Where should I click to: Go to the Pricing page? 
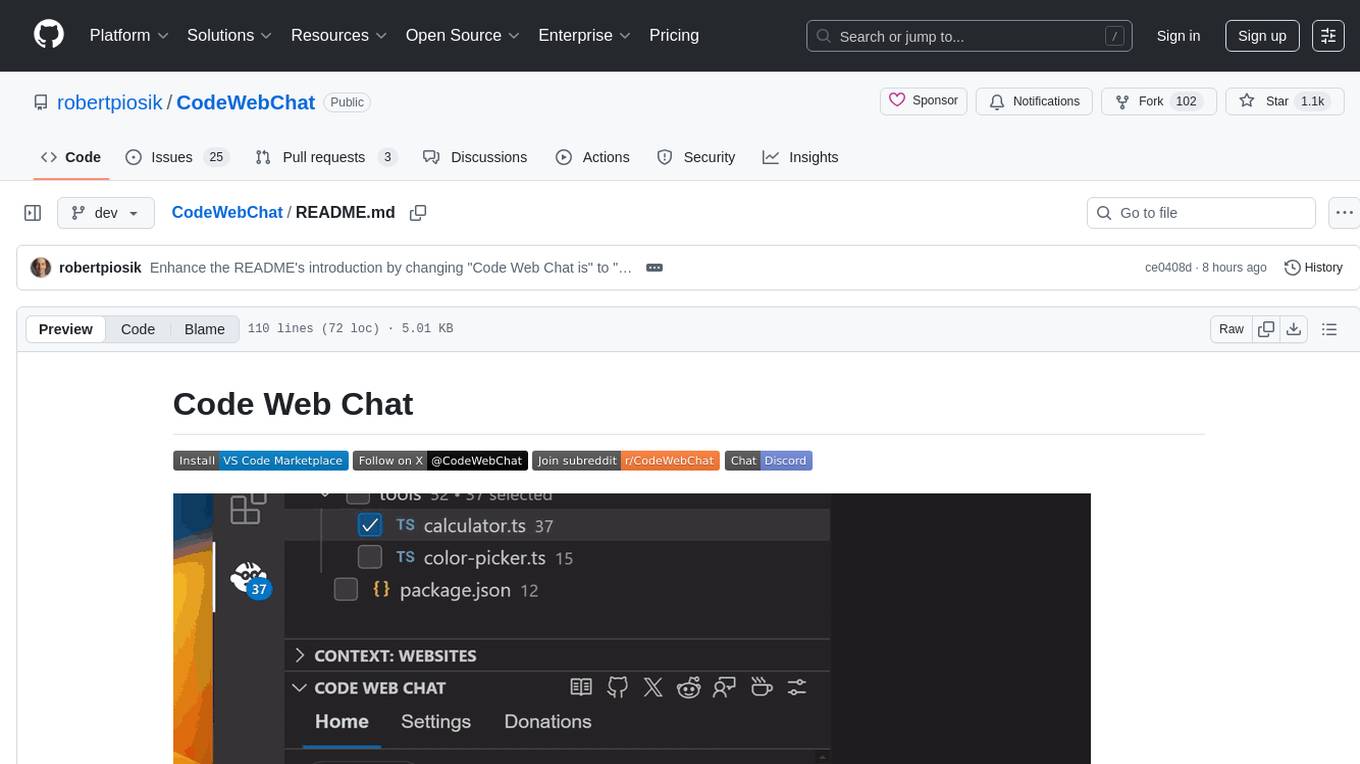point(674,35)
